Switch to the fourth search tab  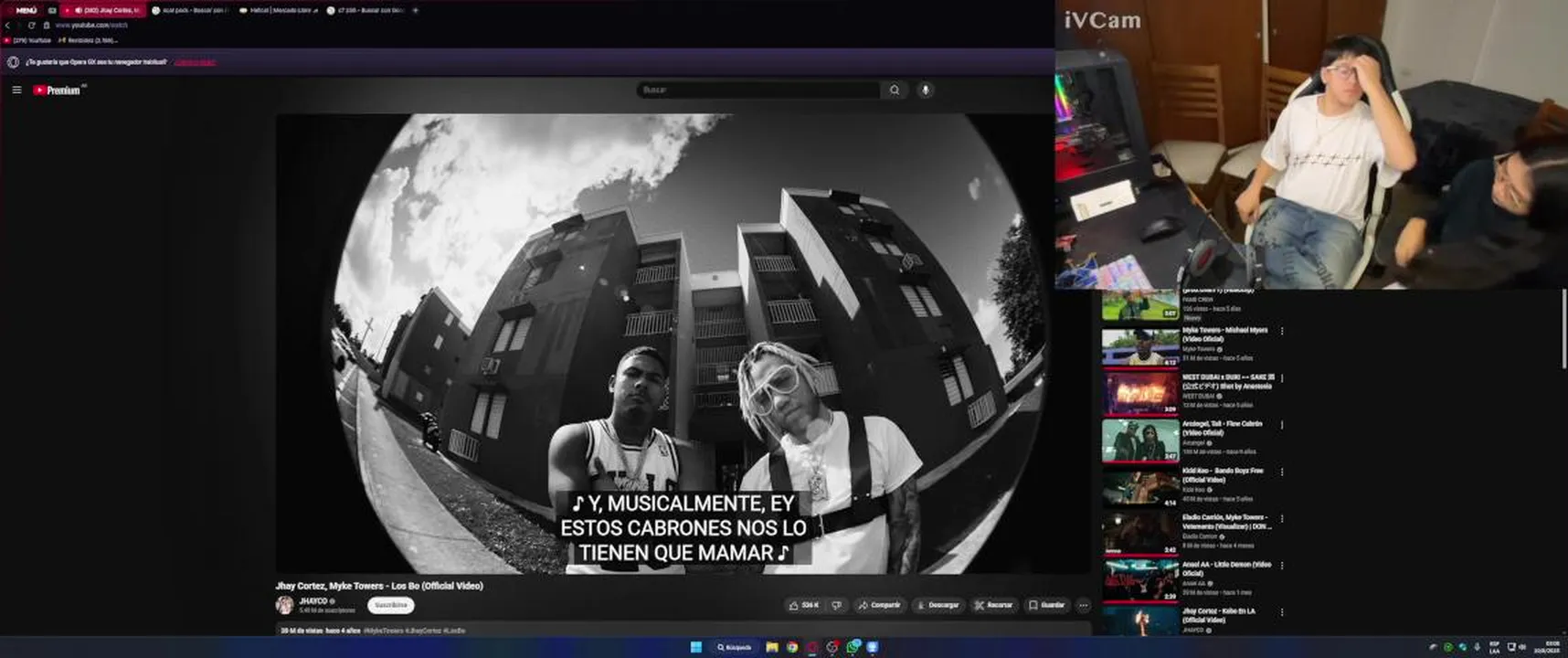366,10
